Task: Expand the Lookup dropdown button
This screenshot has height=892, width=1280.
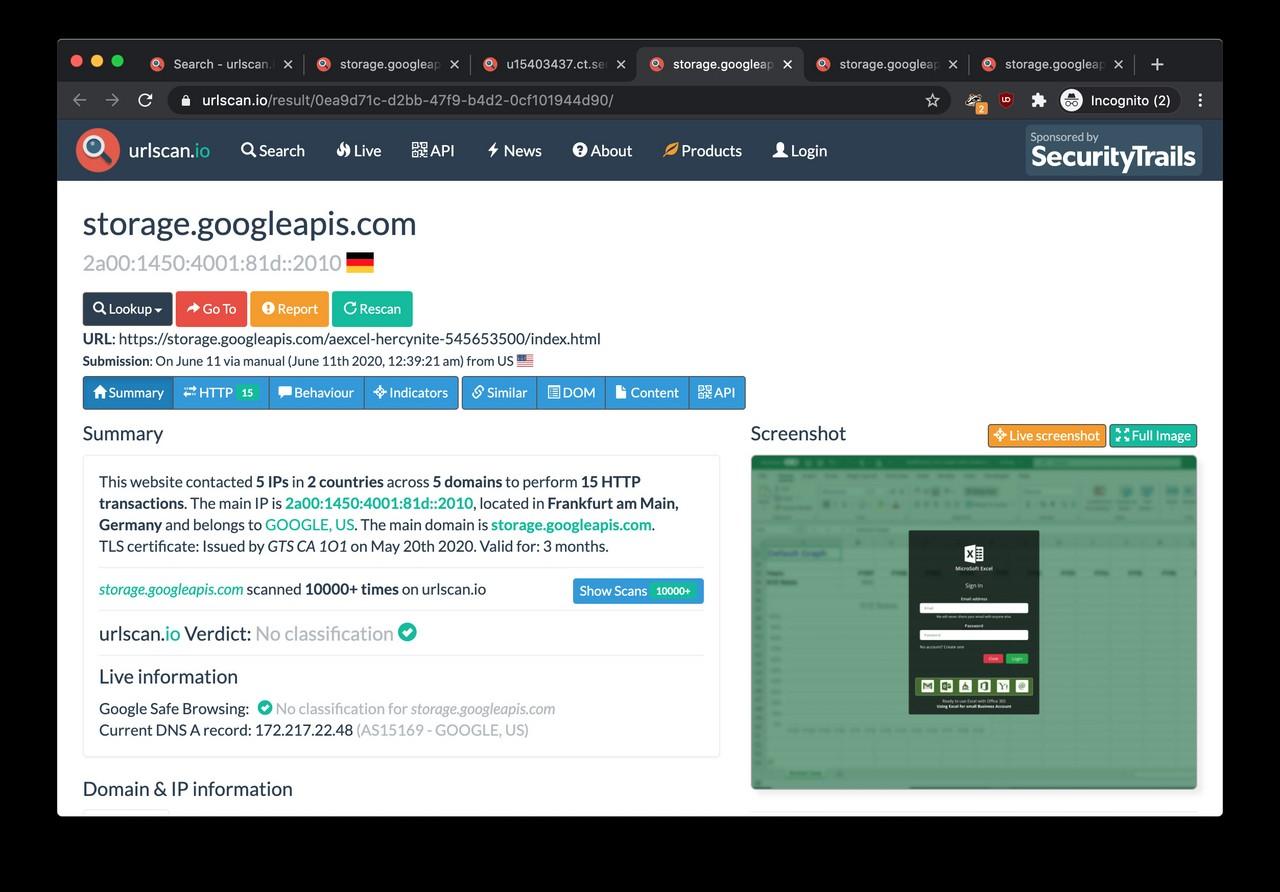Action: pyautogui.click(x=127, y=309)
